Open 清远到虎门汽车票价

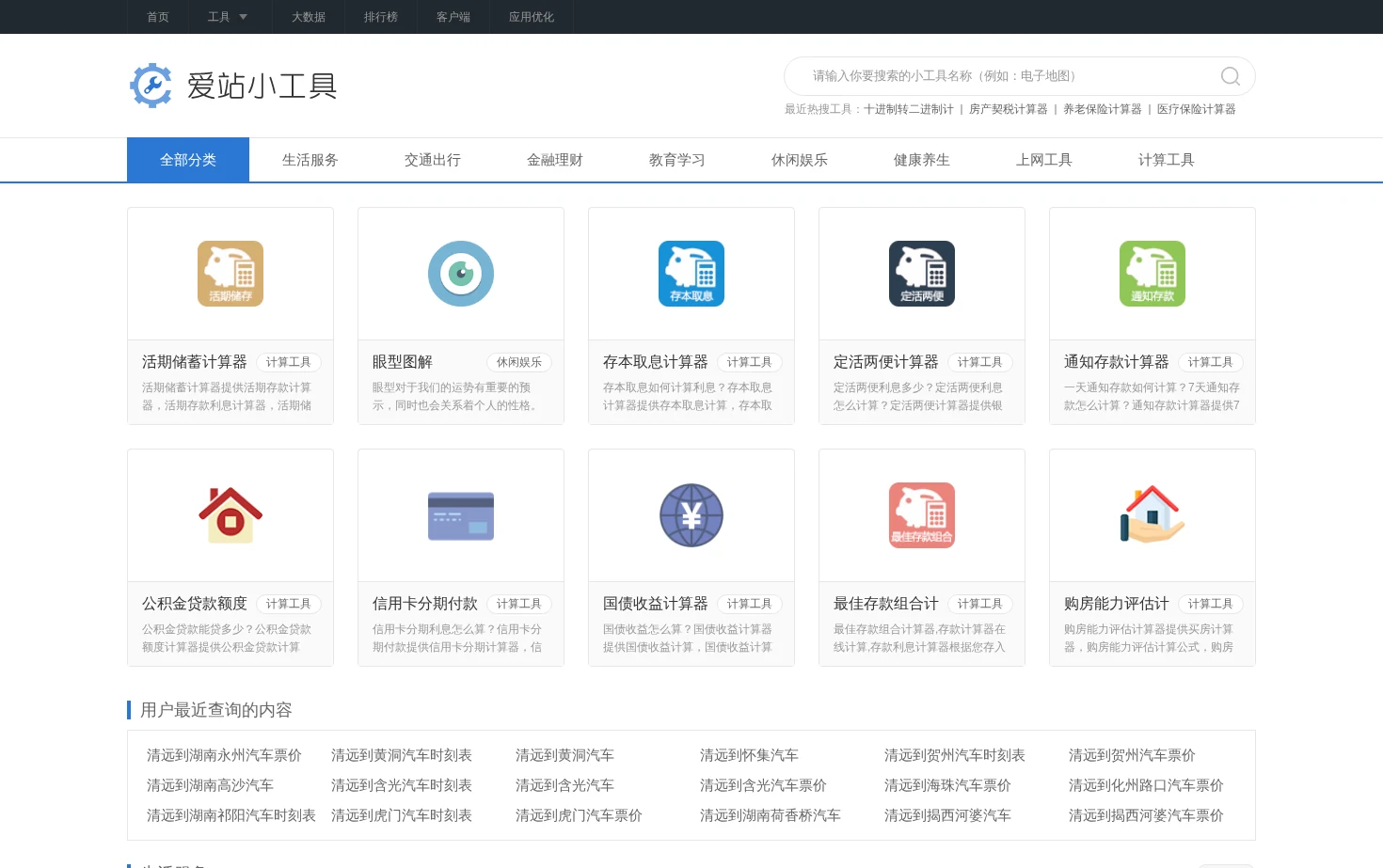pyautogui.click(x=579, y=815)
